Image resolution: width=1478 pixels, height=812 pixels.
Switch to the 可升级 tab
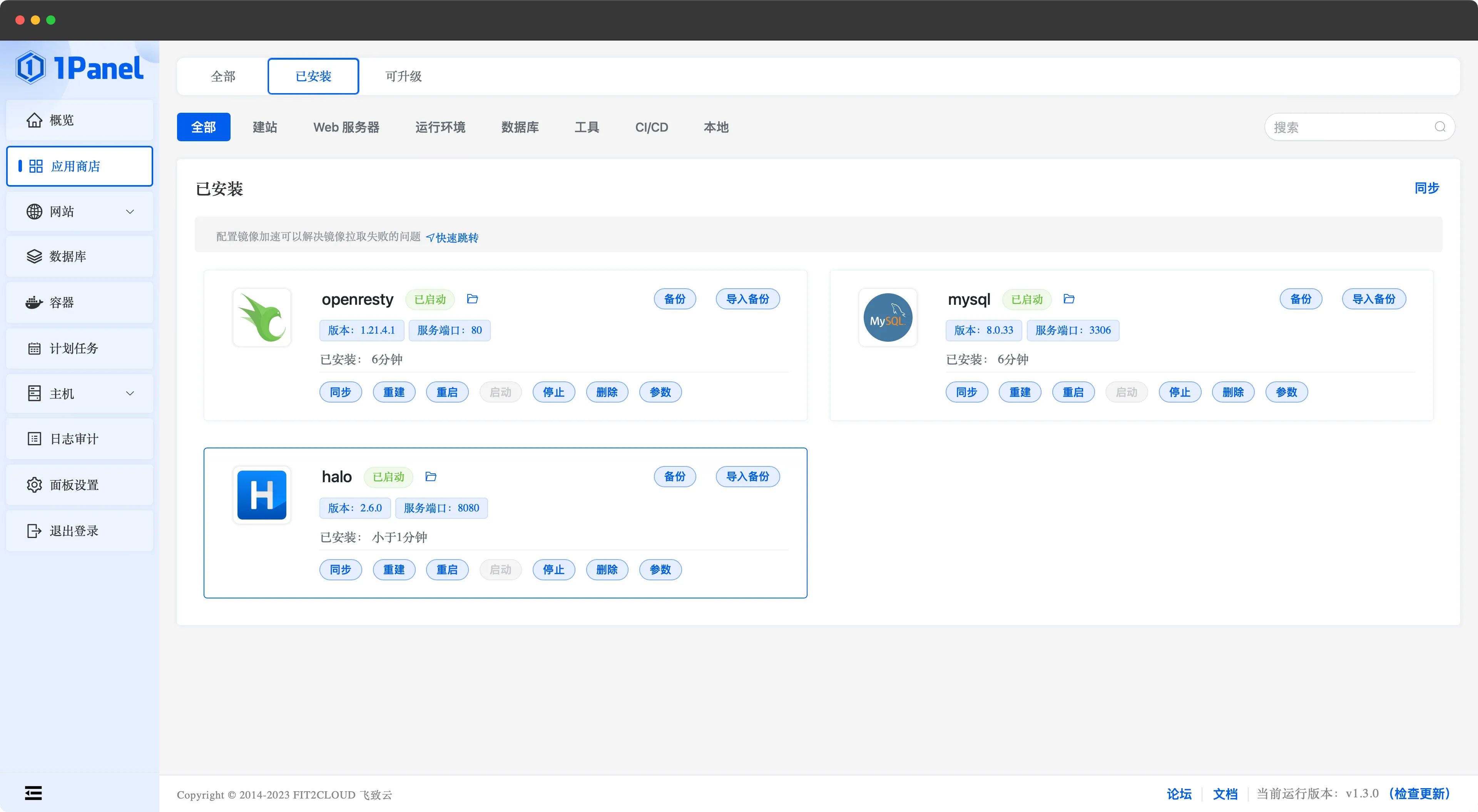click(403, 76)
